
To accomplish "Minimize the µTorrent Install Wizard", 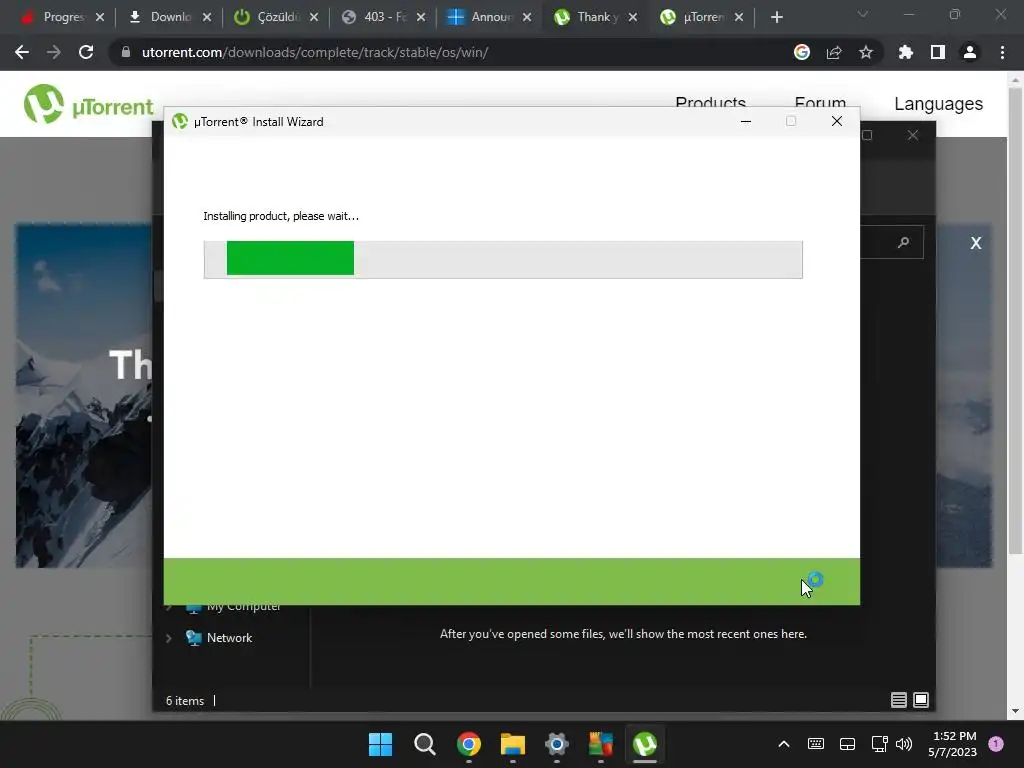I will point(746,121).
